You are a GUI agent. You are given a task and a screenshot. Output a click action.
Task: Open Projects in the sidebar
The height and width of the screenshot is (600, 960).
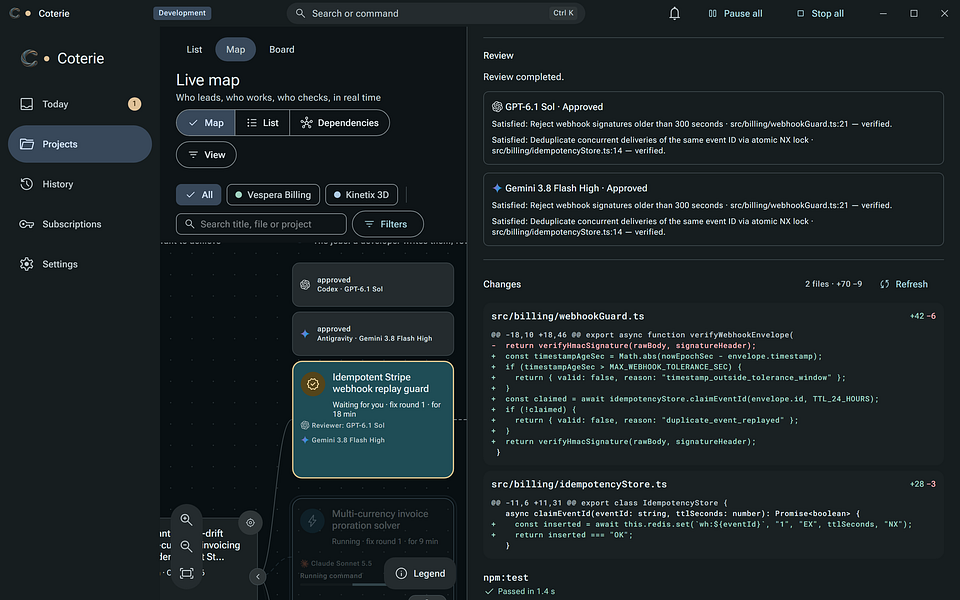(80, 144)
